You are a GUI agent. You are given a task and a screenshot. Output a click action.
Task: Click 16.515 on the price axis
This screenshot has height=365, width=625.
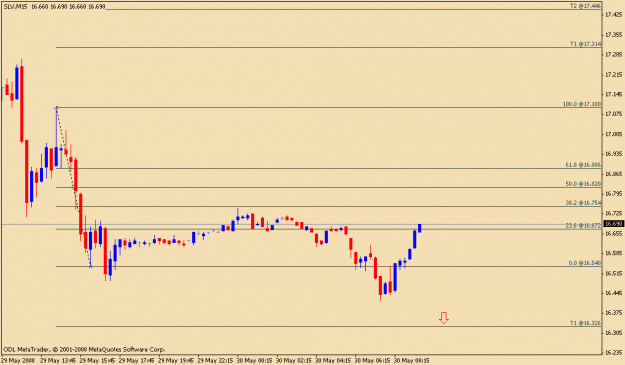point(614,273)
